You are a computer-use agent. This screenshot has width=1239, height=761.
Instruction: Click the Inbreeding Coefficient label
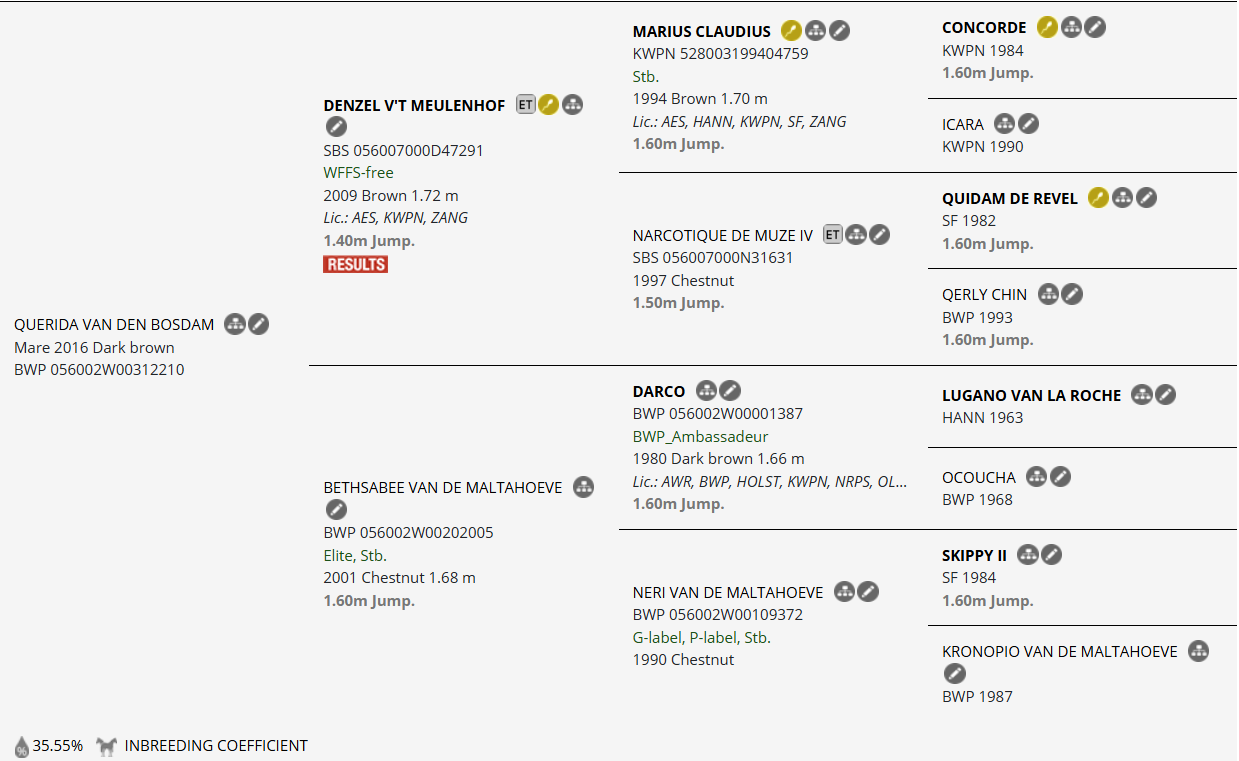coord(216,746)
